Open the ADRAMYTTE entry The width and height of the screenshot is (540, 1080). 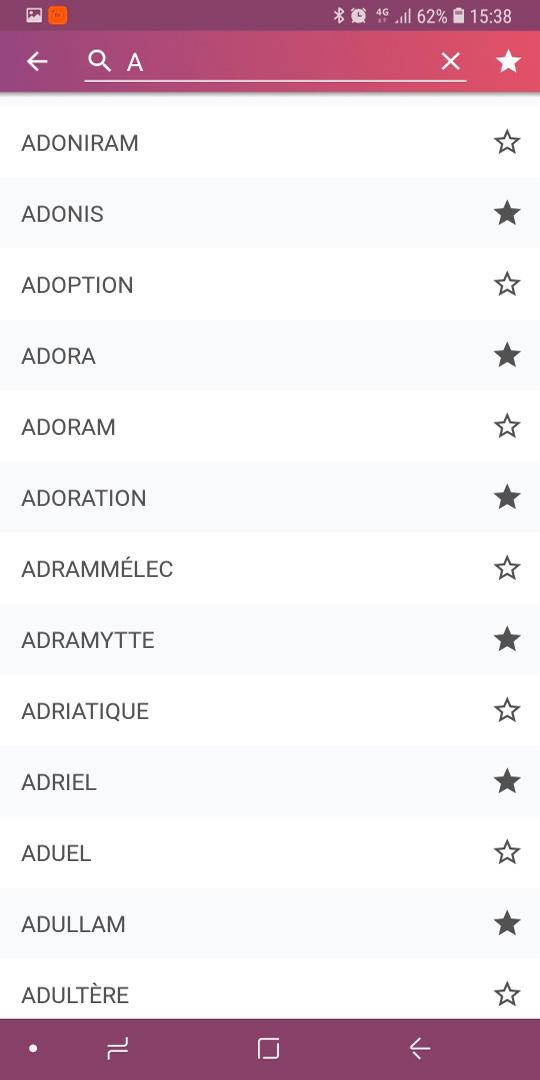coord(270,640)
